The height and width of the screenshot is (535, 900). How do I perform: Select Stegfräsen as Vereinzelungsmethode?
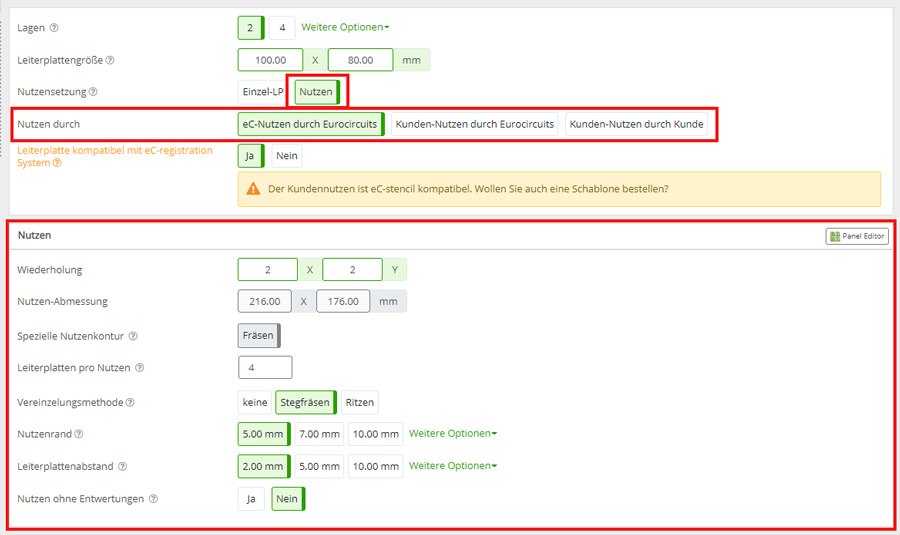coord(306,402)
